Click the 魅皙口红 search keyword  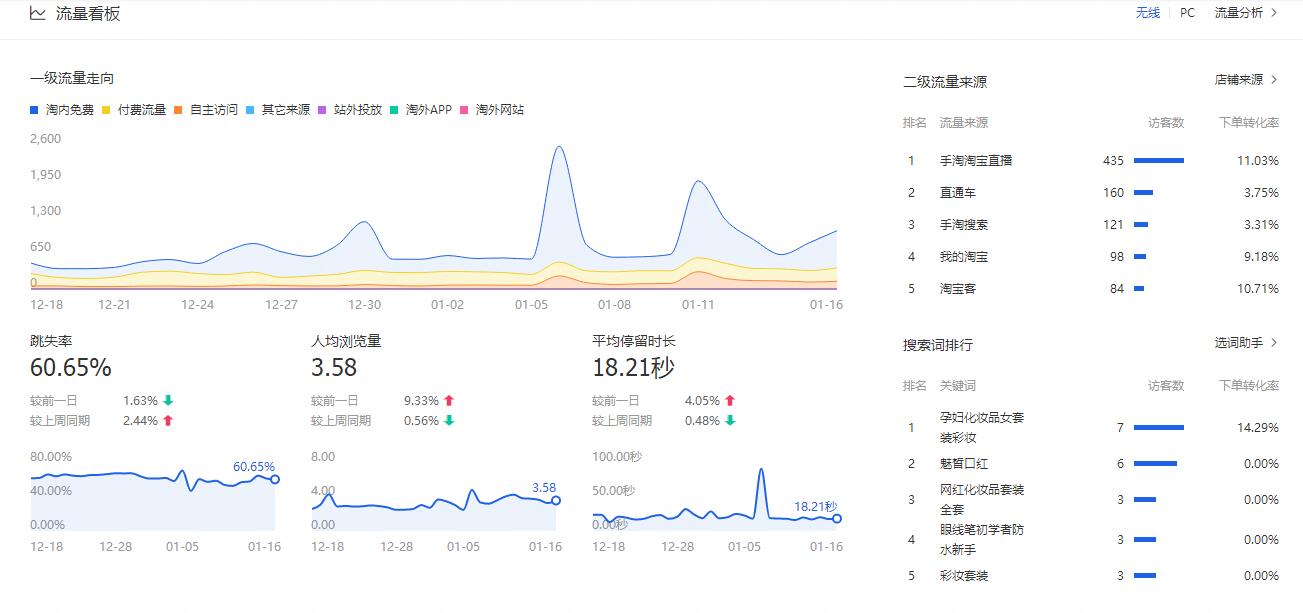[x=964, y=464]
